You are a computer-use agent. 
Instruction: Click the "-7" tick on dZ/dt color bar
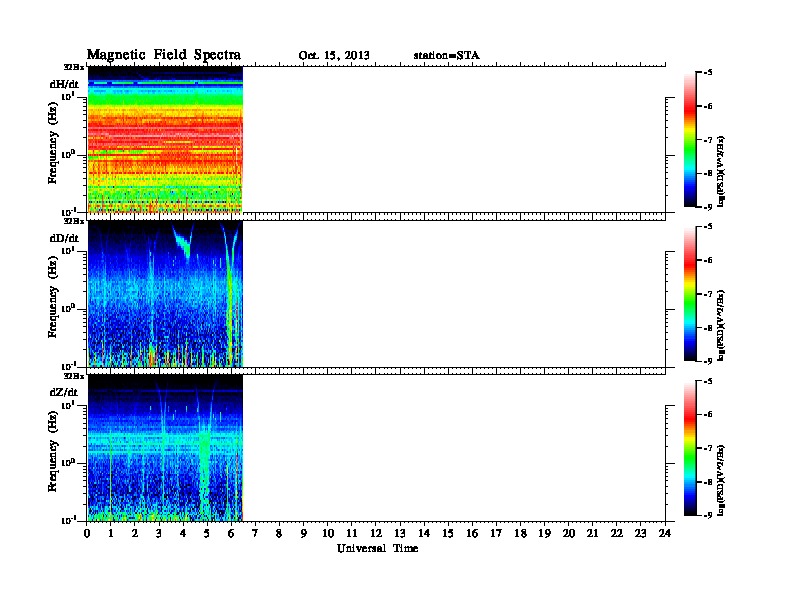(x=708, y=448)
